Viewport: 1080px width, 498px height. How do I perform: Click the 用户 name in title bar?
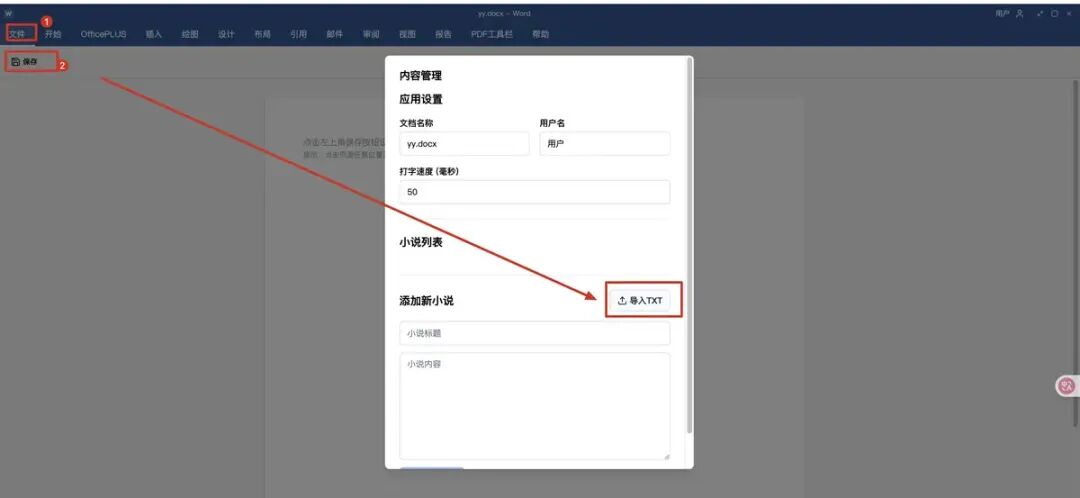pyautogui.click(x=1002, y=13)
